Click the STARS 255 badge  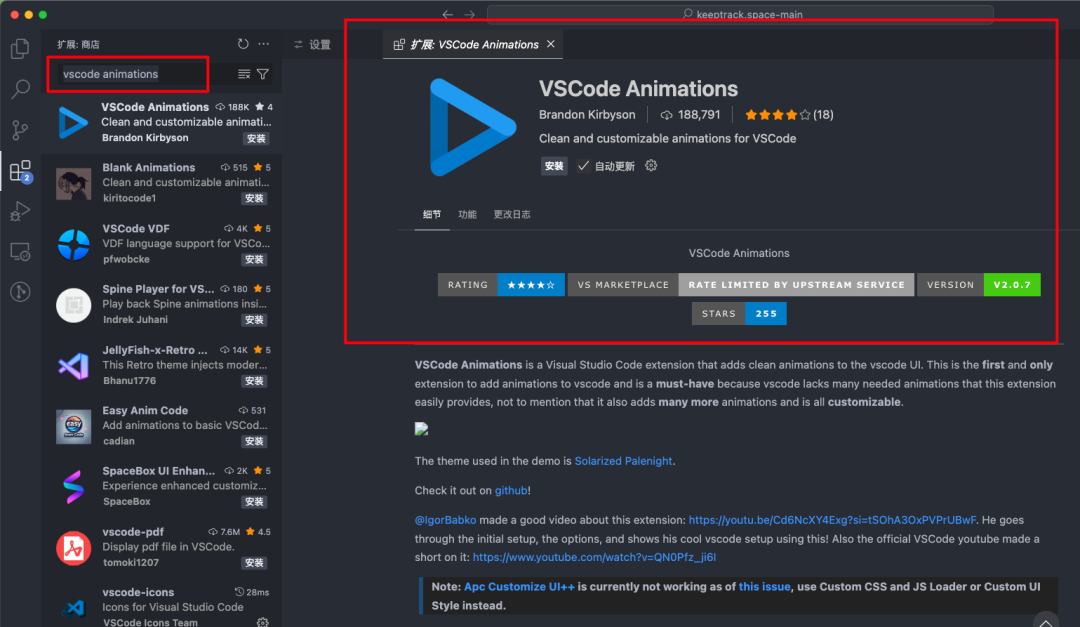pos(739,314)
